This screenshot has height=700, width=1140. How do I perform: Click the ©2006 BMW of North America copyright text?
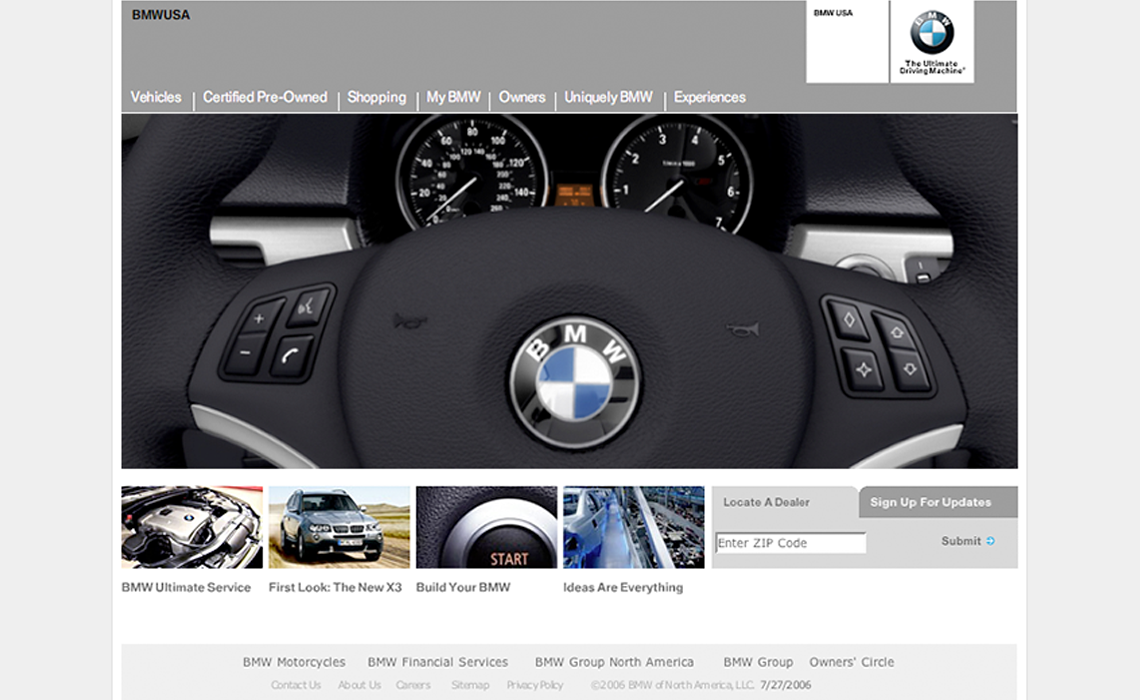coord(673,685)
